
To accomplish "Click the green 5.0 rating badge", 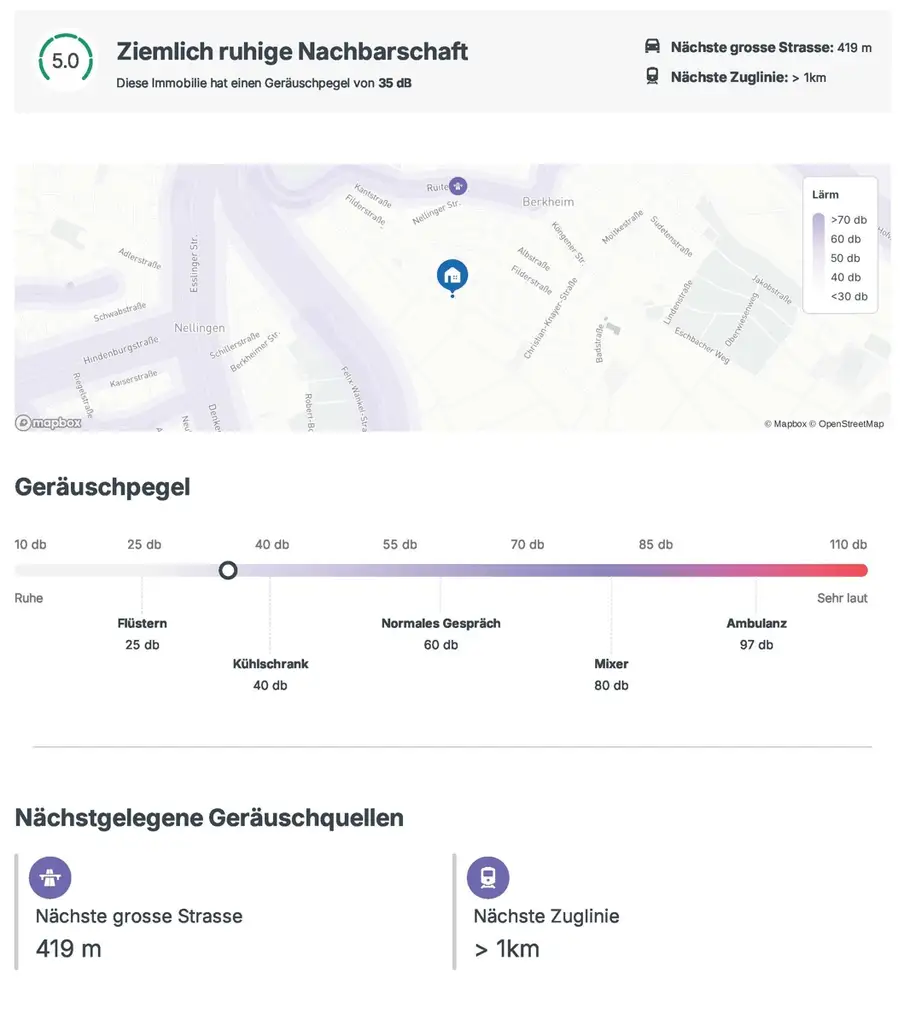I will coord(65,60).
